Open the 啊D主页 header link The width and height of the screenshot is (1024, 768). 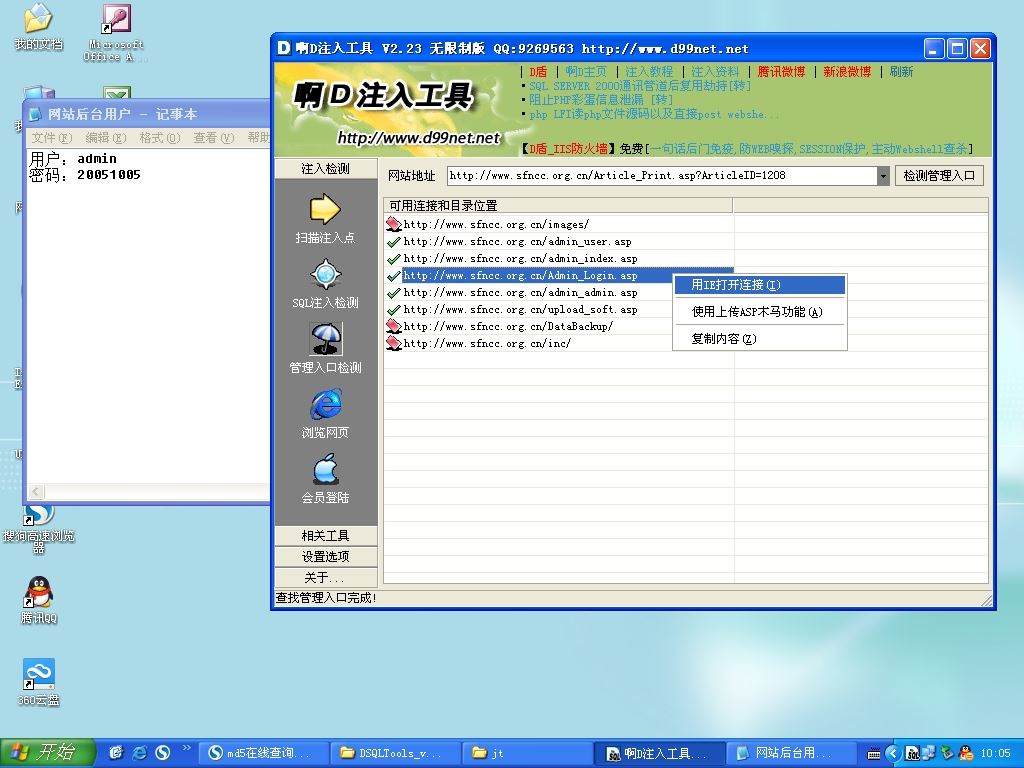coord(586,72)
